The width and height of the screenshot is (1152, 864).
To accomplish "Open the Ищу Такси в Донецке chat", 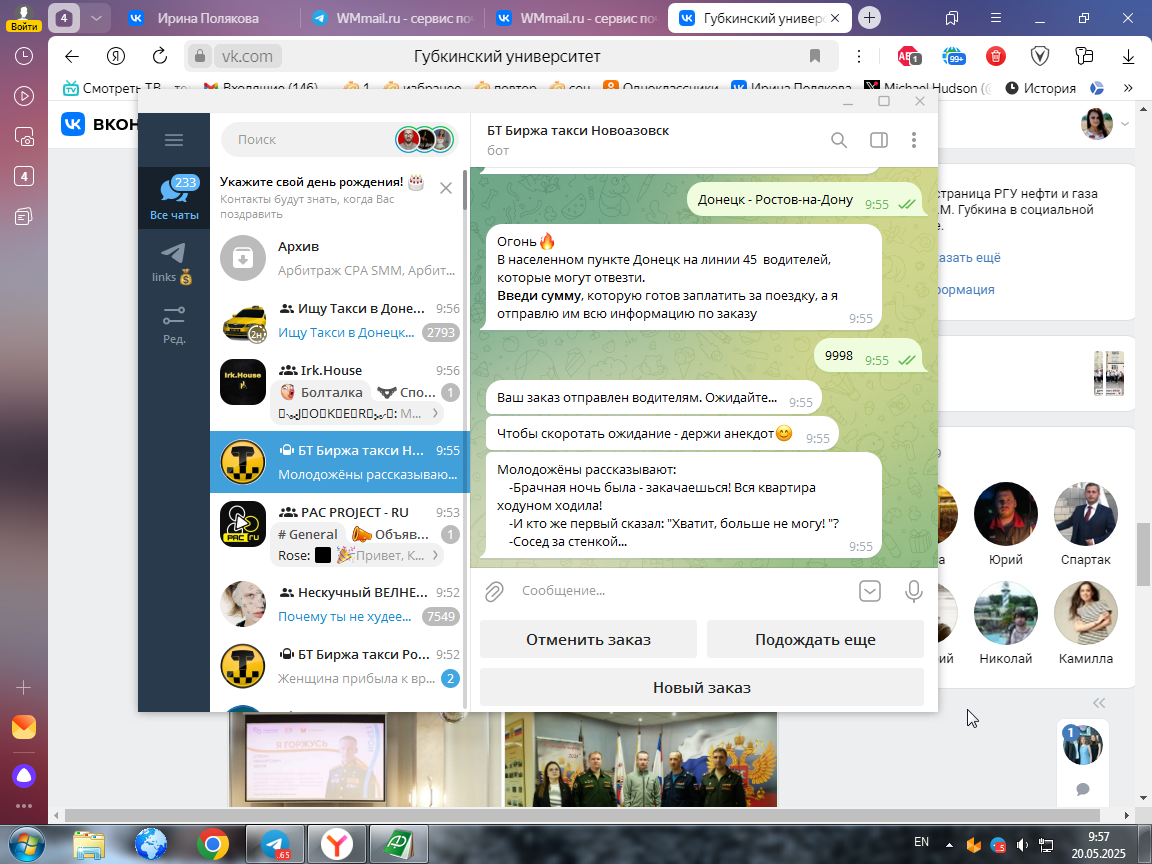I will click(339, 320).
